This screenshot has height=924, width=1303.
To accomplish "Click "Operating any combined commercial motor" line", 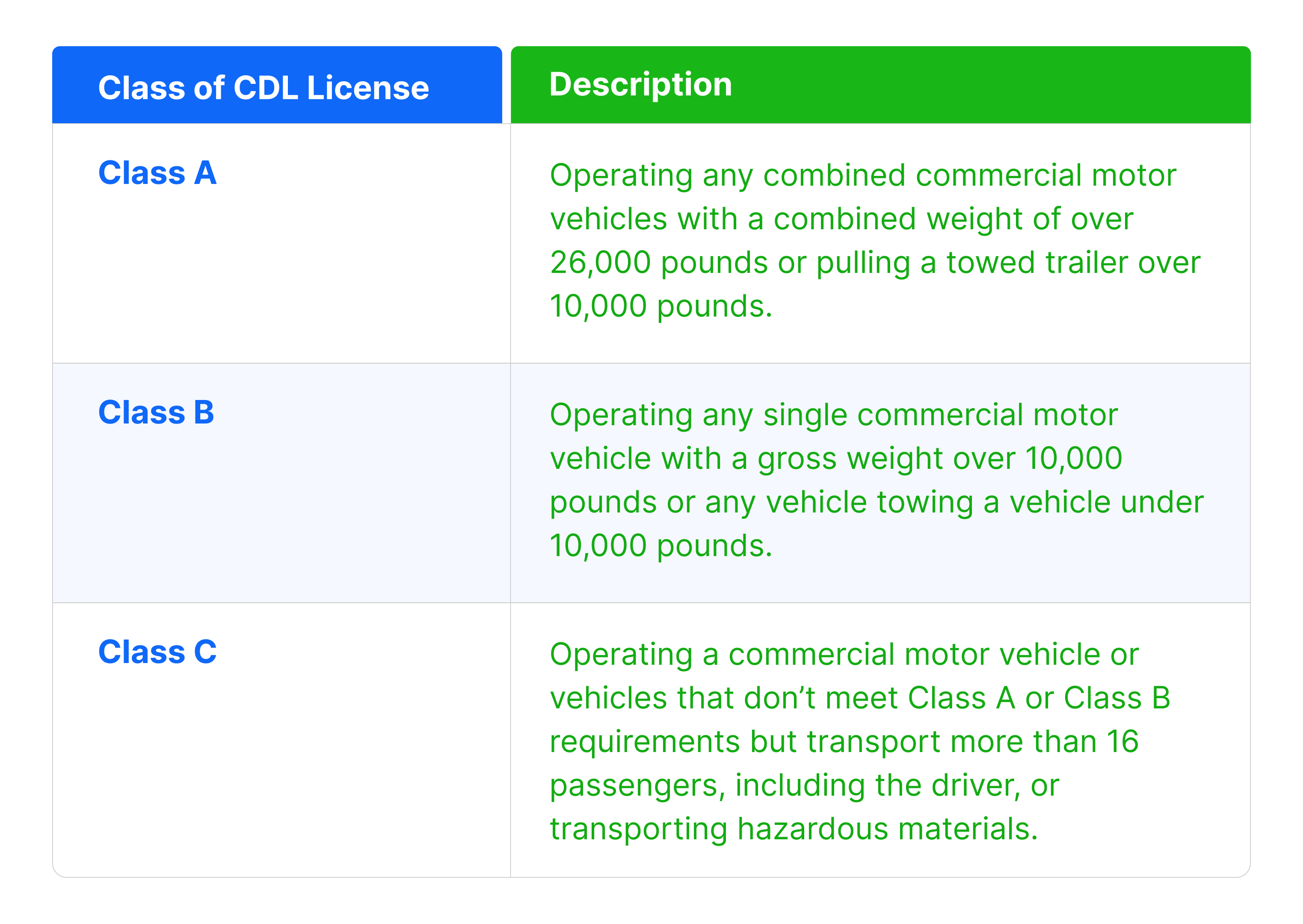I will [862, 175].
